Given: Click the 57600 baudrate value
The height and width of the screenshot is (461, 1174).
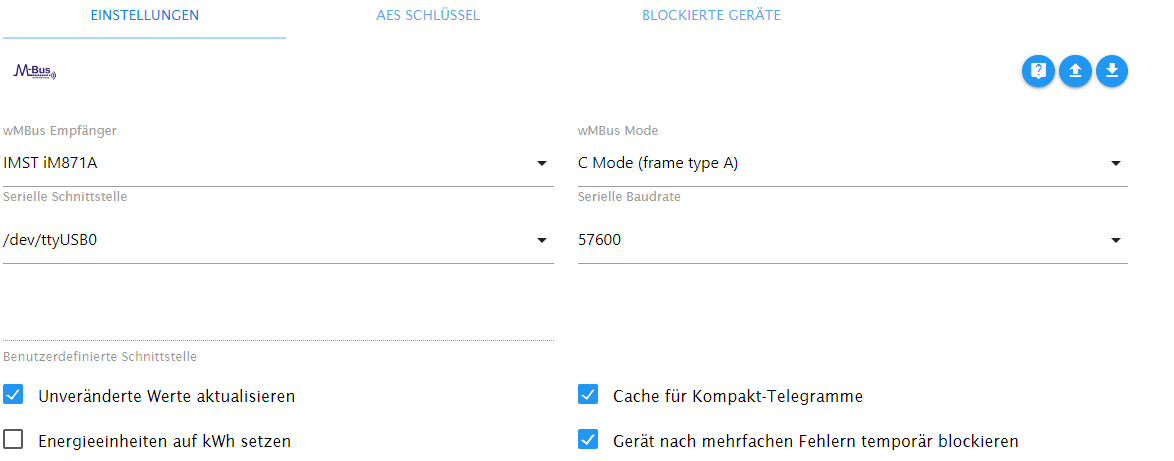Looking at the screenshot, I should pos(600,240).
